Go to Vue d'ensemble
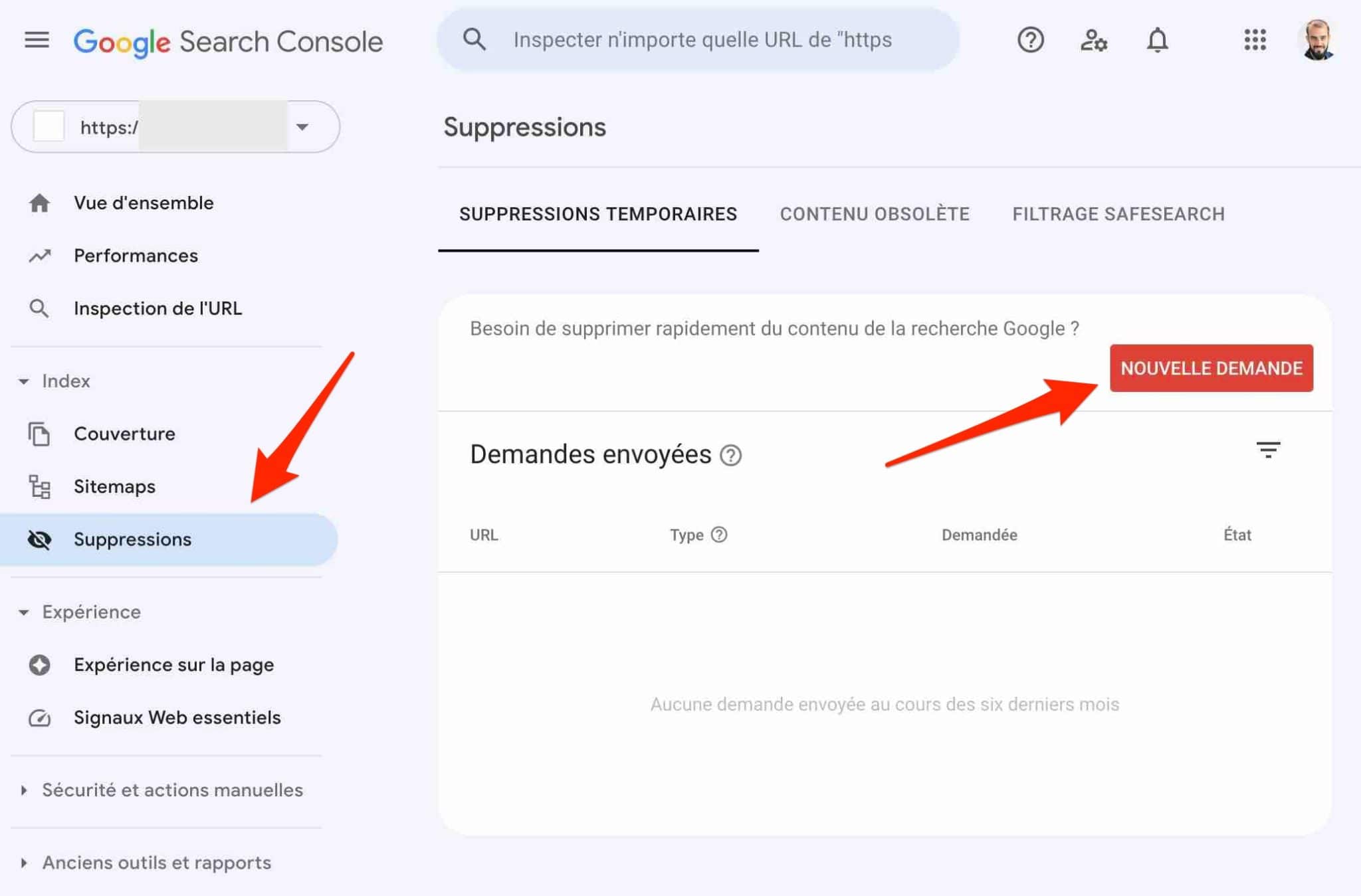 pos(144,203)
